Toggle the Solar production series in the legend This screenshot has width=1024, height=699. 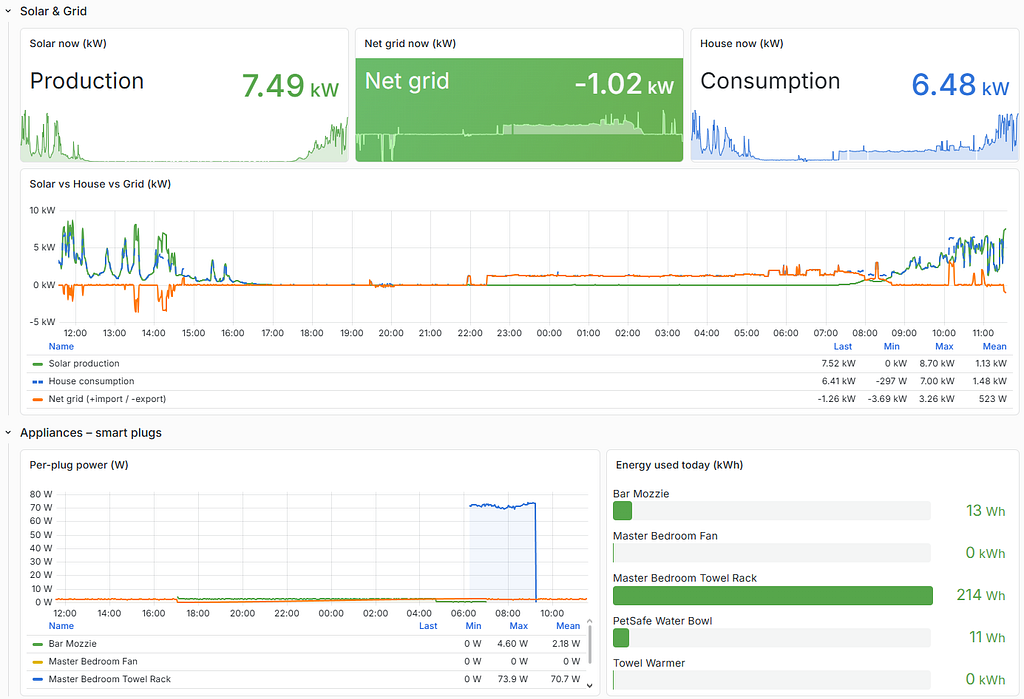(x=84, y=364)
